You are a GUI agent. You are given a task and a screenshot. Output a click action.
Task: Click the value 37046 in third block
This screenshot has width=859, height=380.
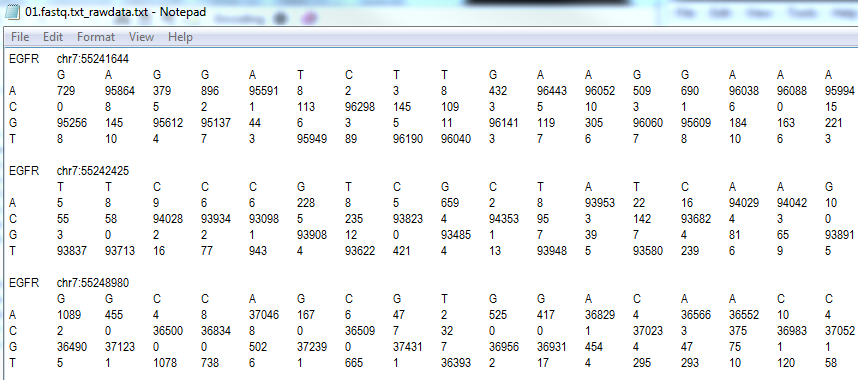pyautogui.click(x=264, y=315)
